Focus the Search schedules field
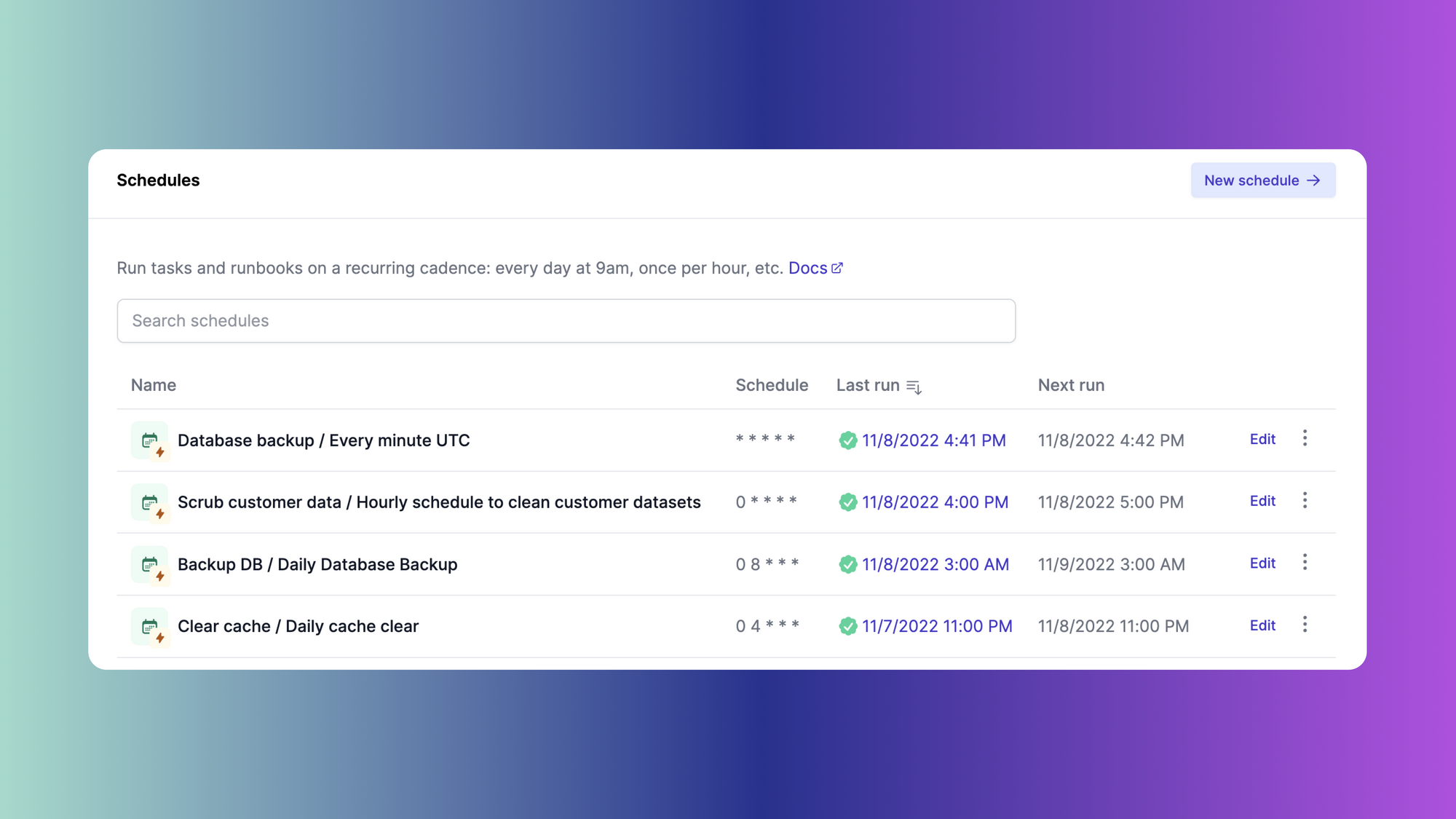The image size is (1456, 819). tap(566, 320)
